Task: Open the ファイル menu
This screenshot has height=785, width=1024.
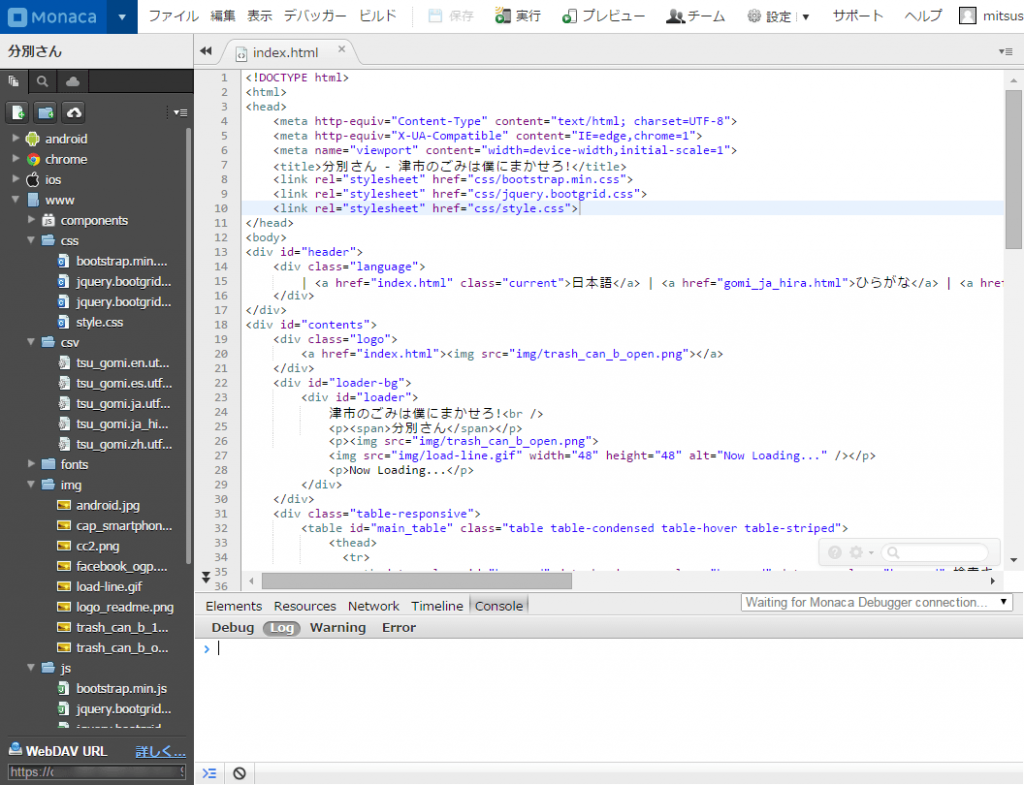Action: tap(173, 16)
